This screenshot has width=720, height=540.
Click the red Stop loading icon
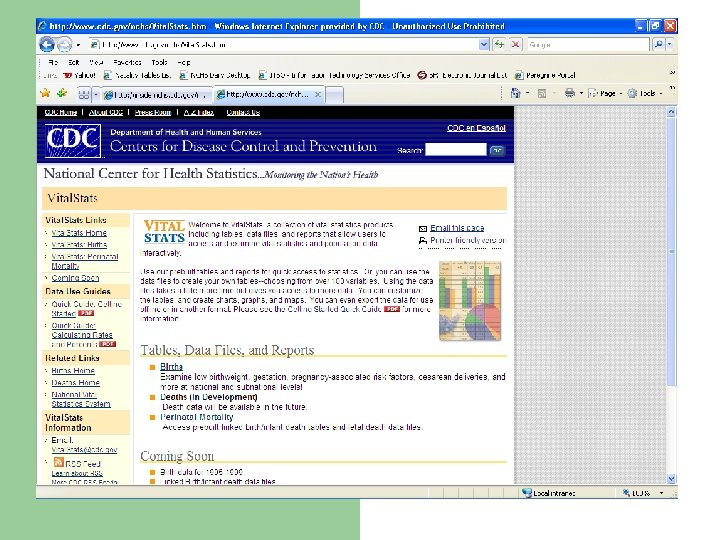pyautogui.click(x=516, y=45)
